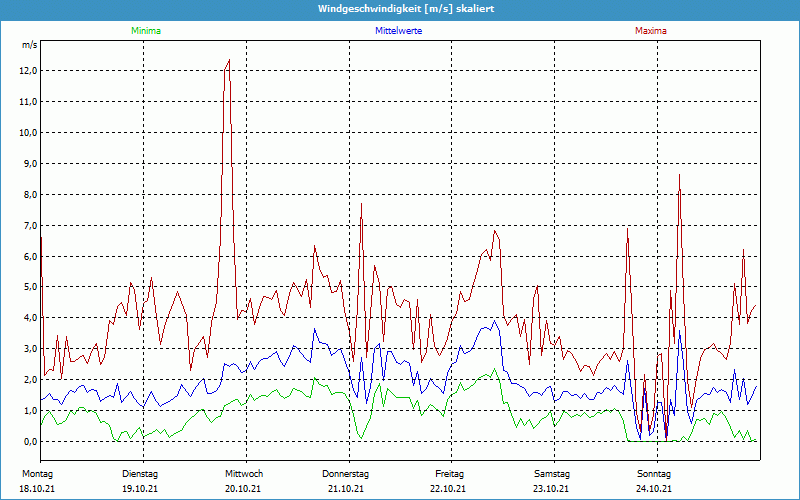Viewport: 800px width, 500px height.
Task: Click the 'Dienstag' day label
Action: pos(140,474)
